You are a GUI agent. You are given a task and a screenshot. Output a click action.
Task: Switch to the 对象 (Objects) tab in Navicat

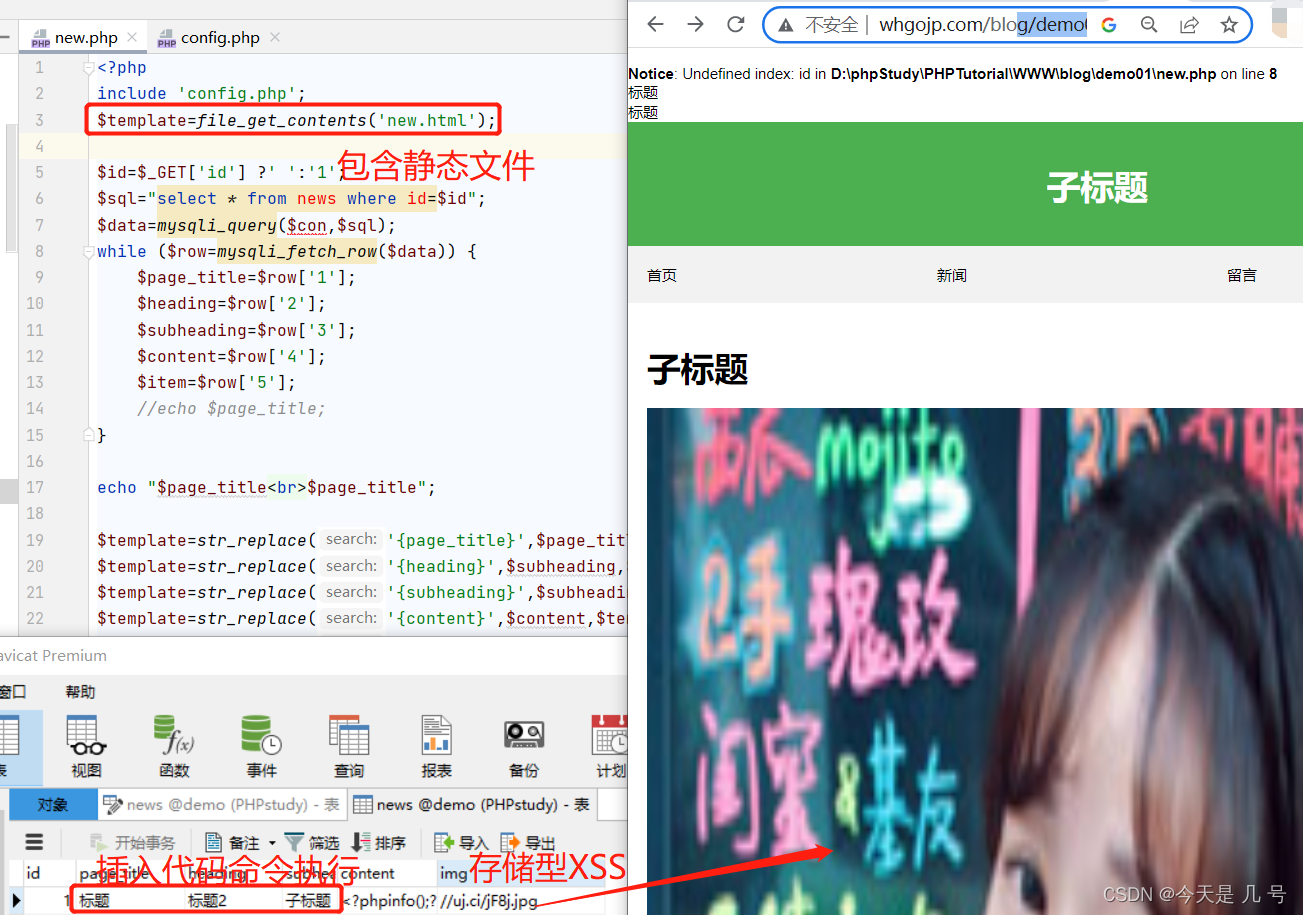pos(53,804)
